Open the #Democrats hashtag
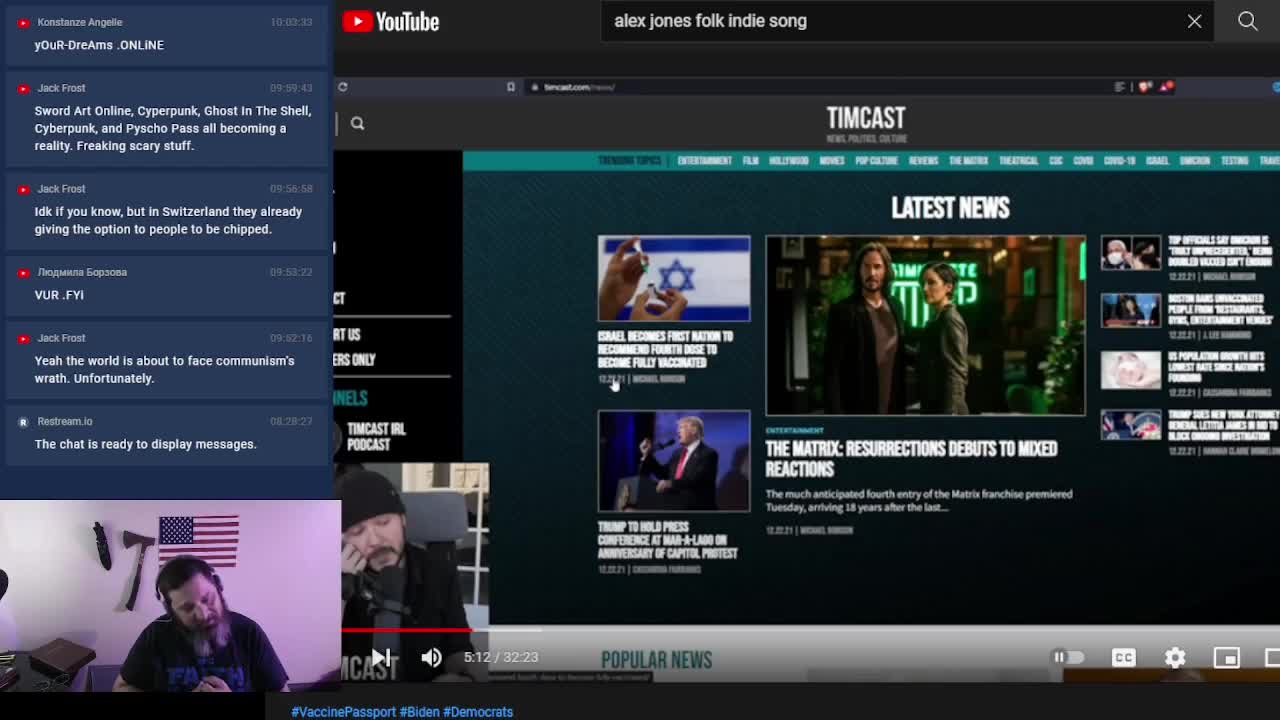Screen dimensions: 1280x720 478,712
